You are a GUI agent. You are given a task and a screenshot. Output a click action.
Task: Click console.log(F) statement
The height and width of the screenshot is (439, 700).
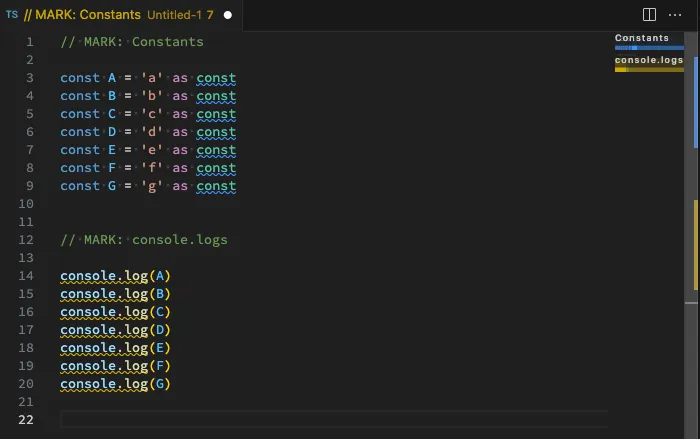click(116, 366)
